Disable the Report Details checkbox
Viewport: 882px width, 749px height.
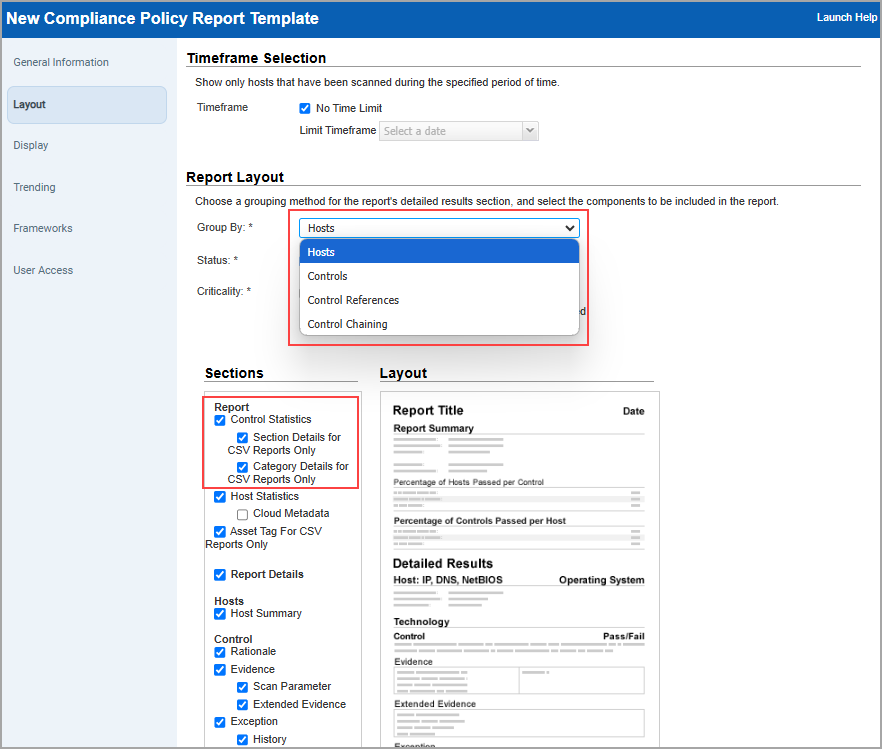(x=221, y=574)
